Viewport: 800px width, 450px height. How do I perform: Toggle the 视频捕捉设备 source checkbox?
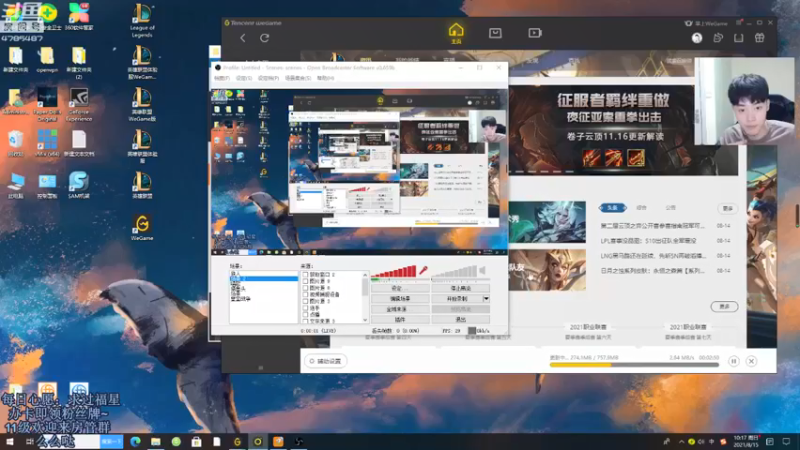[305, 294]
